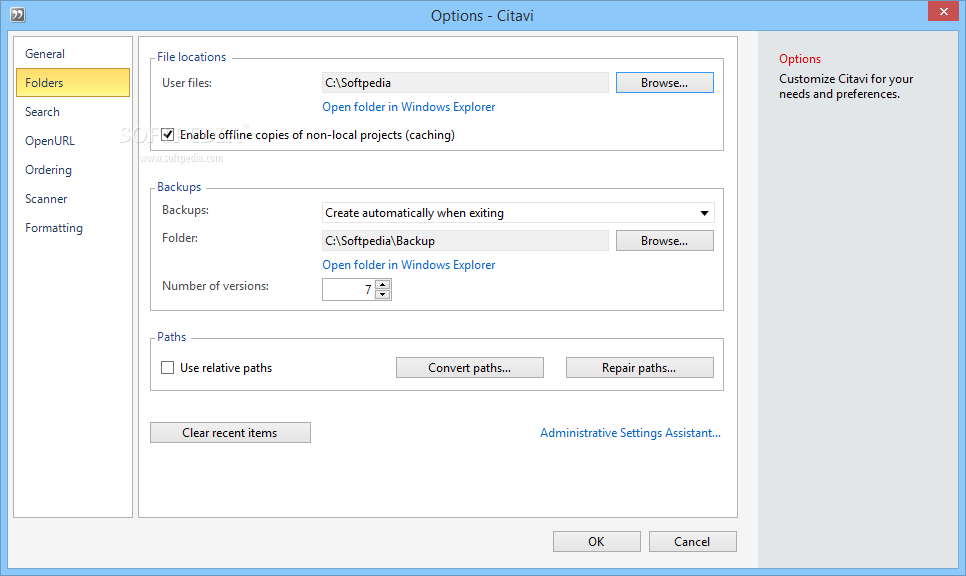Click the Convert paths button

click(469, 368)
